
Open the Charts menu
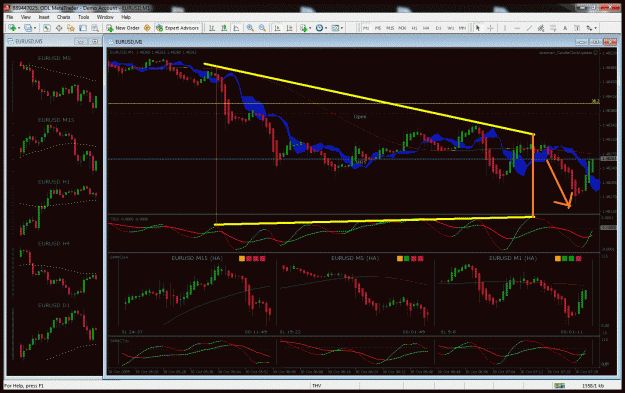63,17
